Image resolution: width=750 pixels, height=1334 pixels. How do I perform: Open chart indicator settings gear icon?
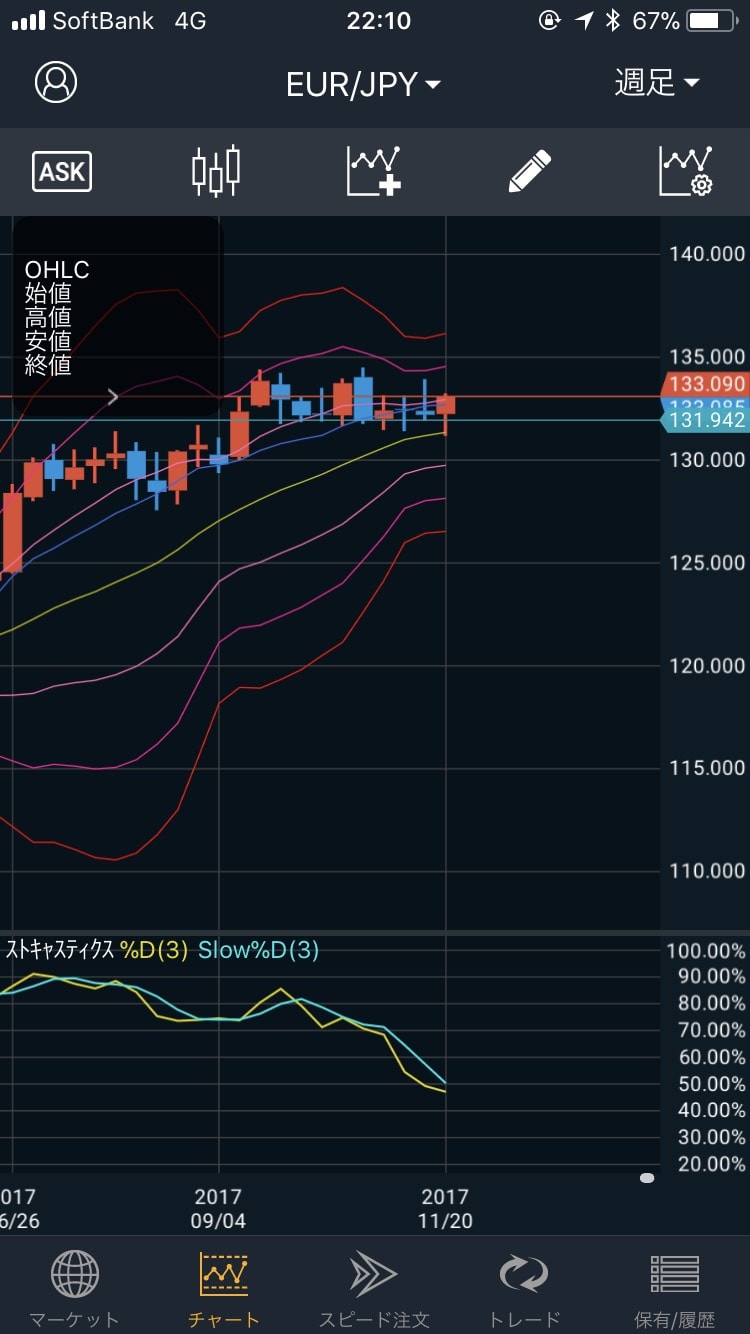tap(686, 171)
